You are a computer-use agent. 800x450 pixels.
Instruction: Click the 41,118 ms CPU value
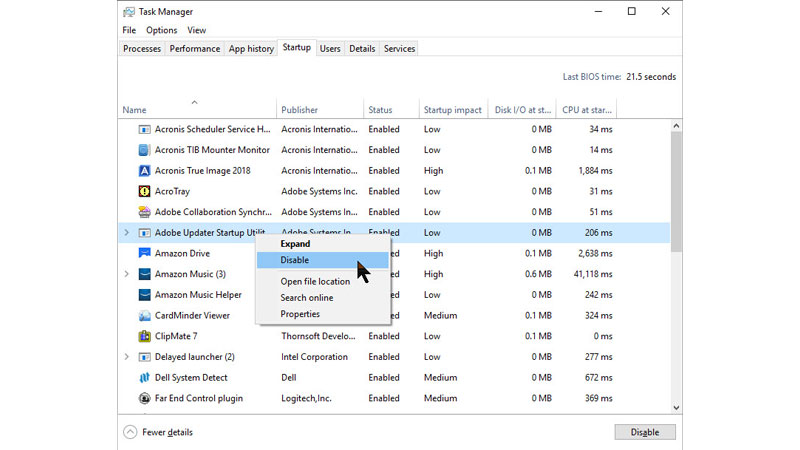click(x=593, y=274)
